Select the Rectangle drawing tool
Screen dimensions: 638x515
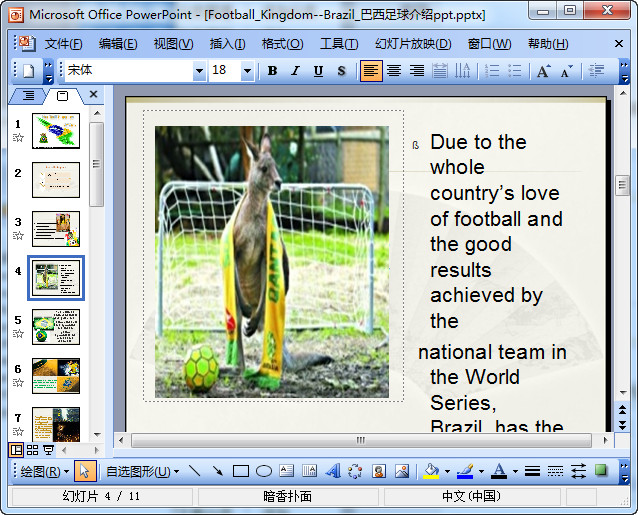(241, 471)
